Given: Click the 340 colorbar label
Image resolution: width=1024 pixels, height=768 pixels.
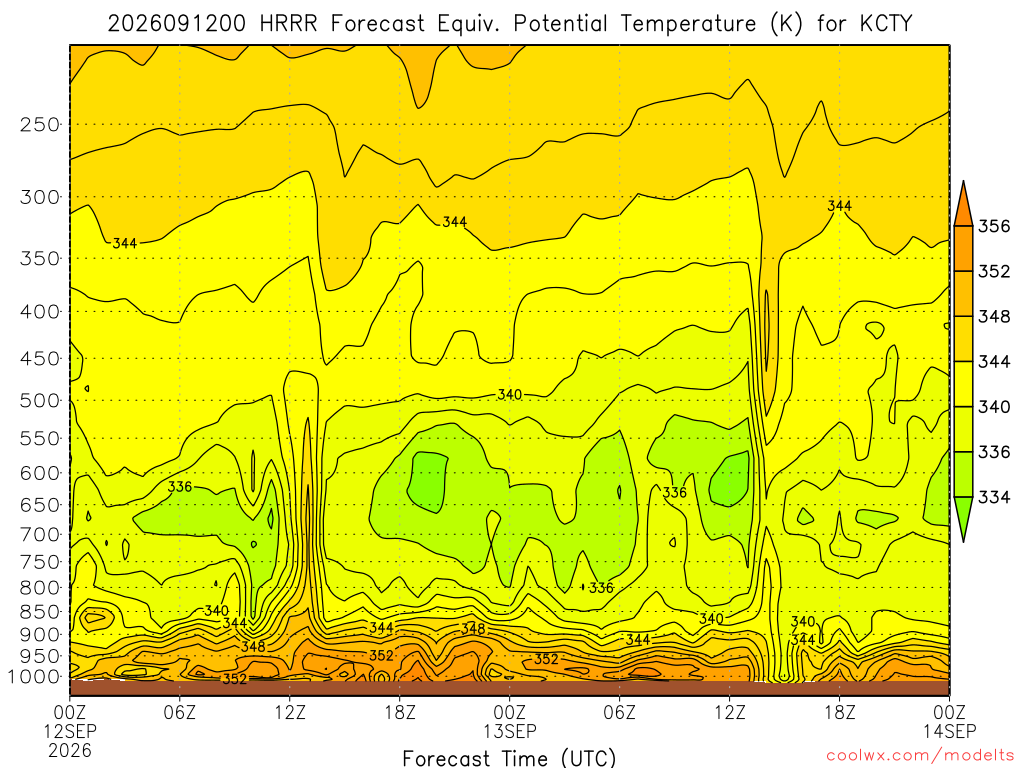Looking at the screenshot, I should coord(994,407).
